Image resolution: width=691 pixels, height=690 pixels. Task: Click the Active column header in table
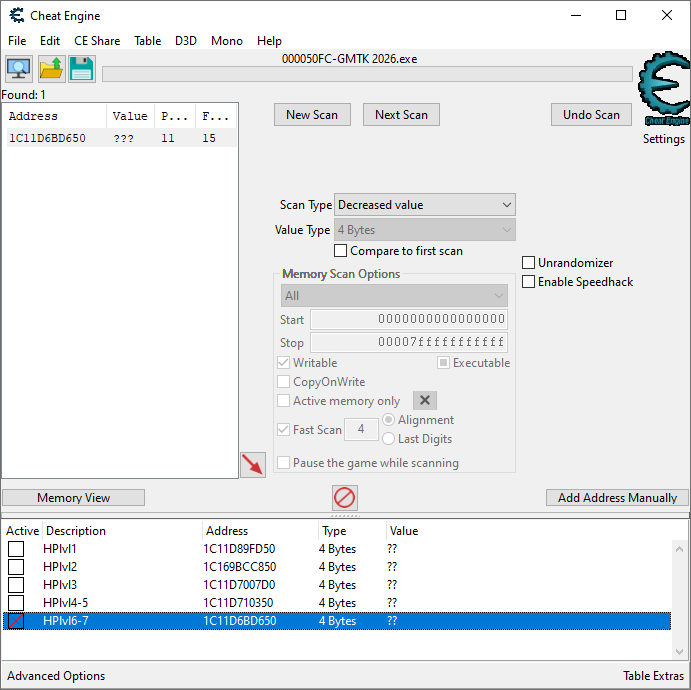click(x=22, y=530)
